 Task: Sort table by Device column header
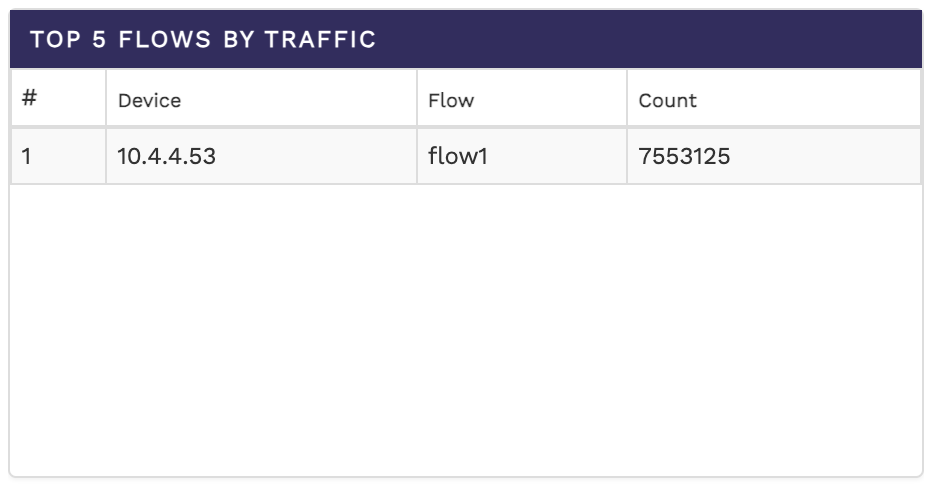point(149,100)
